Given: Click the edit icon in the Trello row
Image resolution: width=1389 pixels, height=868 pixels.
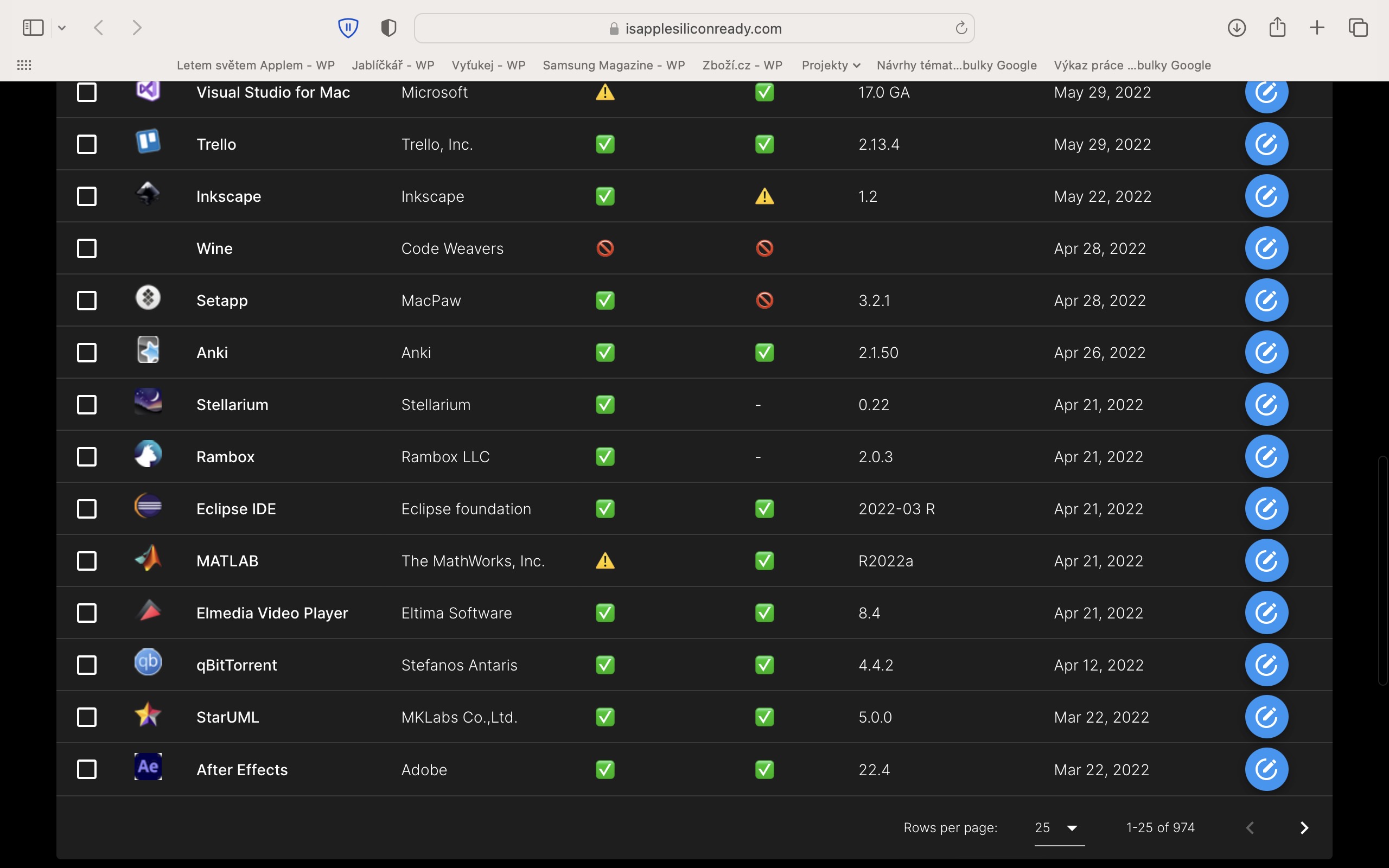Looking at the screenshot, I should point(1266,144).
